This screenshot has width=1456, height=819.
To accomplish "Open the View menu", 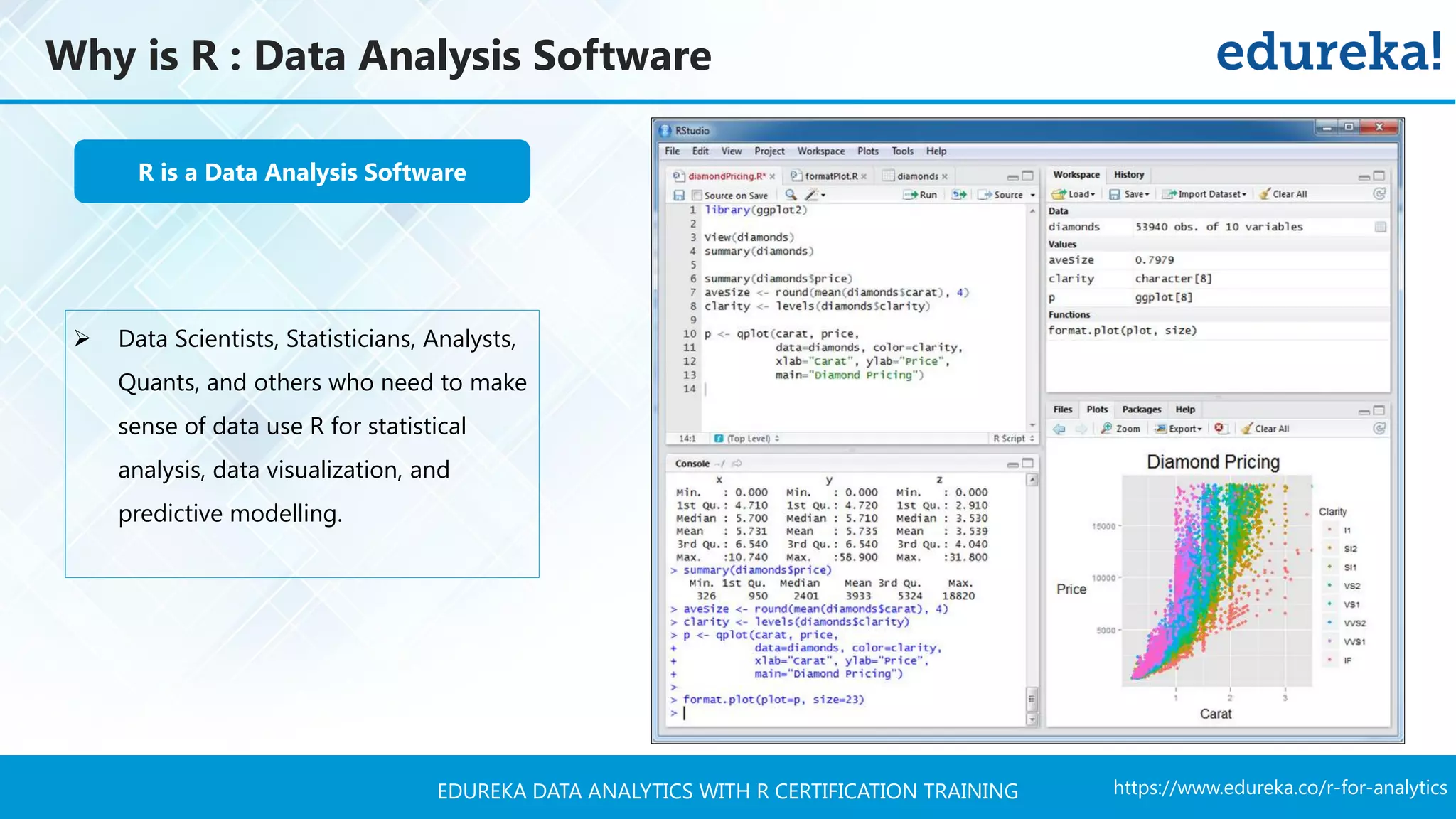I will coord(732,151).
